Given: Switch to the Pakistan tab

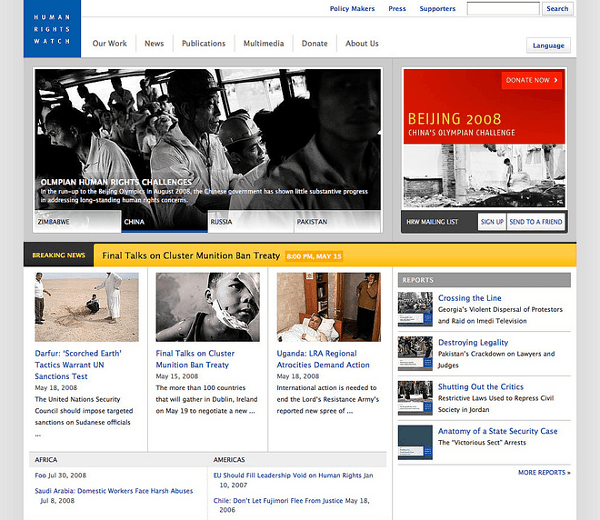Looking at the screenshot, I should click(x=338, y=222).
